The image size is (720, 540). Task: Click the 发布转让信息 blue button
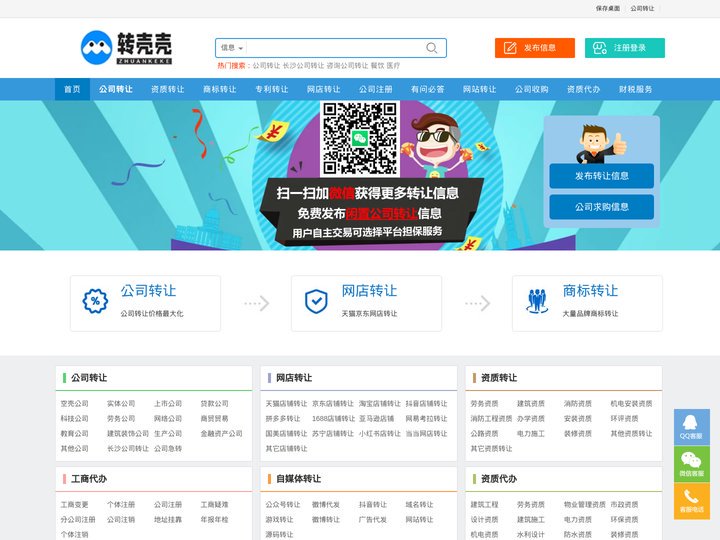pos(602,176)
